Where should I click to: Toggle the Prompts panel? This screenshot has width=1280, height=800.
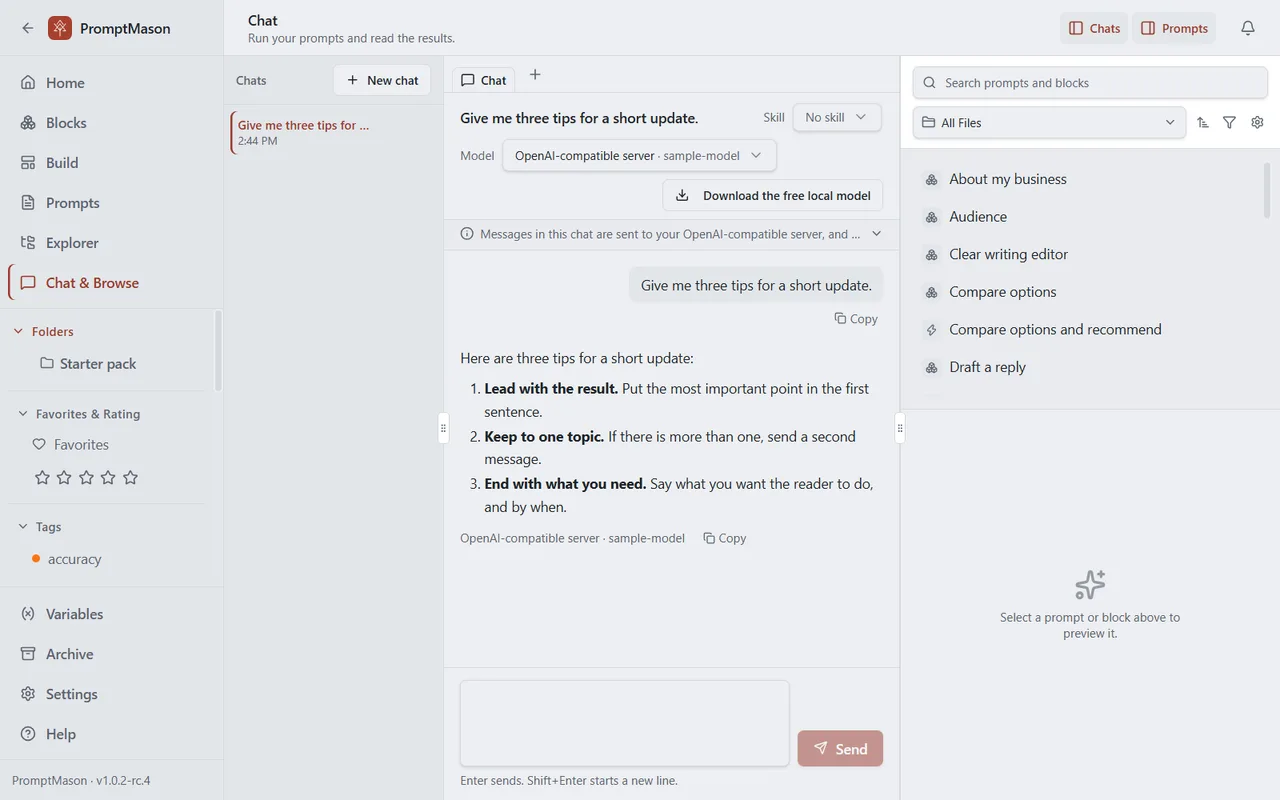coord(1174,28)
